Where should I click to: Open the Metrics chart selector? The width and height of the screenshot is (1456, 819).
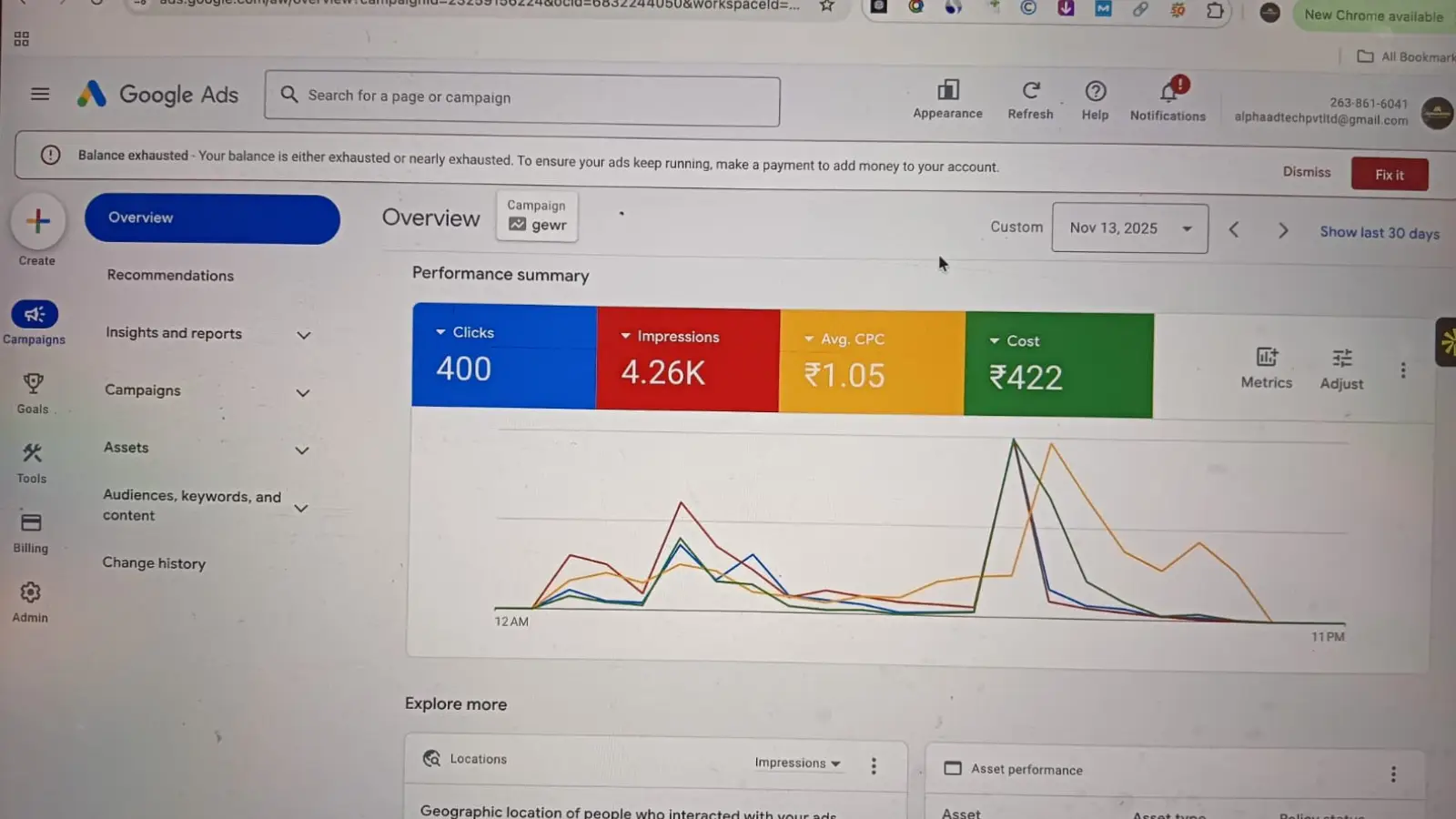click(1266, 358)
